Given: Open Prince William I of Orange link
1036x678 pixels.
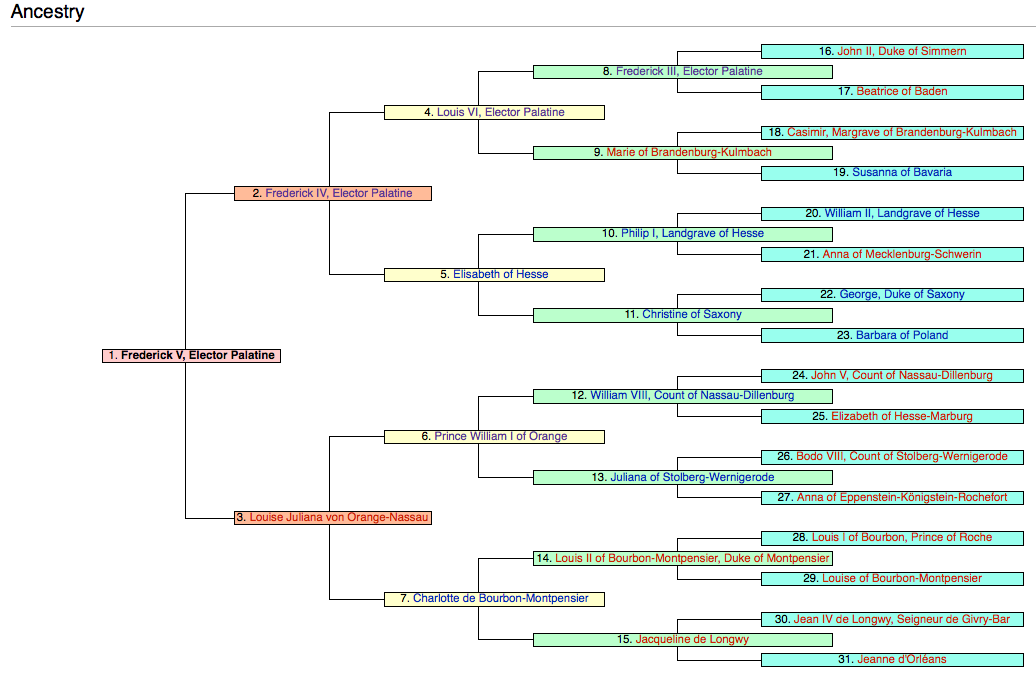Looking at the screenshot, I should pyautogui.click(x=500, y=436).
